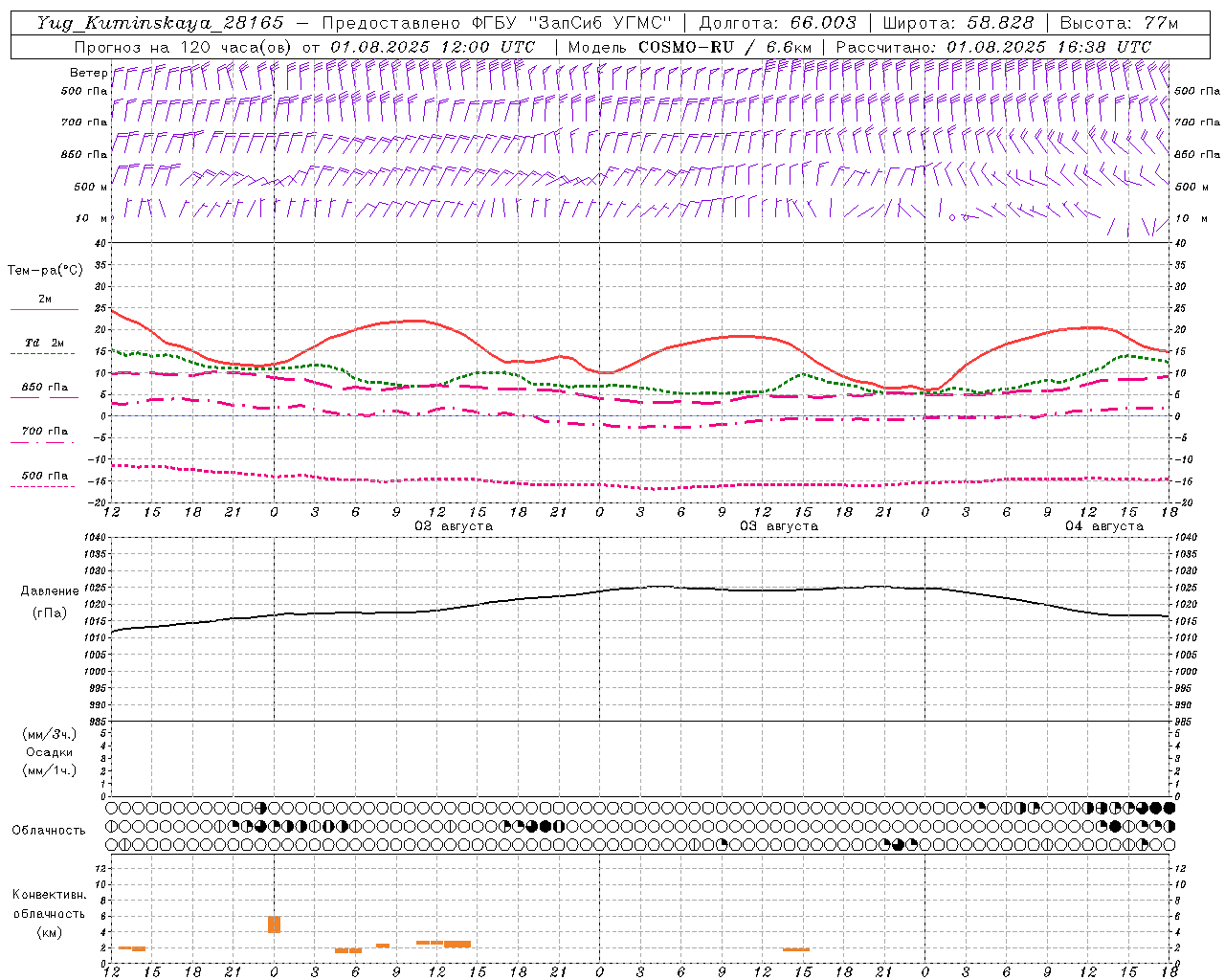Image resolution: width=1225 pixels, height=980 pixels.
Task: Click the (мм/1ч.) precipitation unit label
Action: click(50, 770)
